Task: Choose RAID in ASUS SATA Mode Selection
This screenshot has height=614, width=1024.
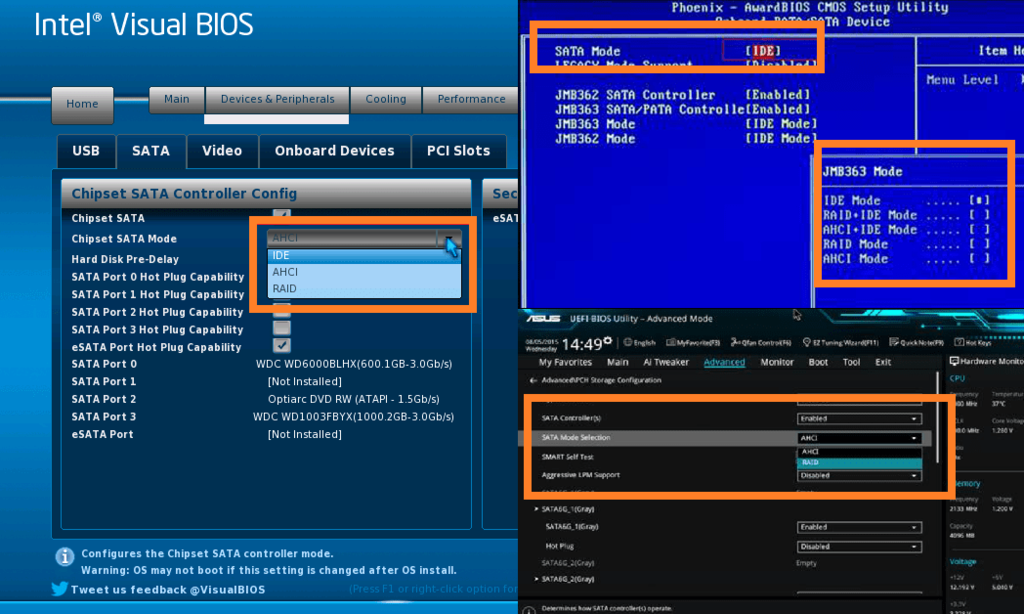Action: click(858, 463)
